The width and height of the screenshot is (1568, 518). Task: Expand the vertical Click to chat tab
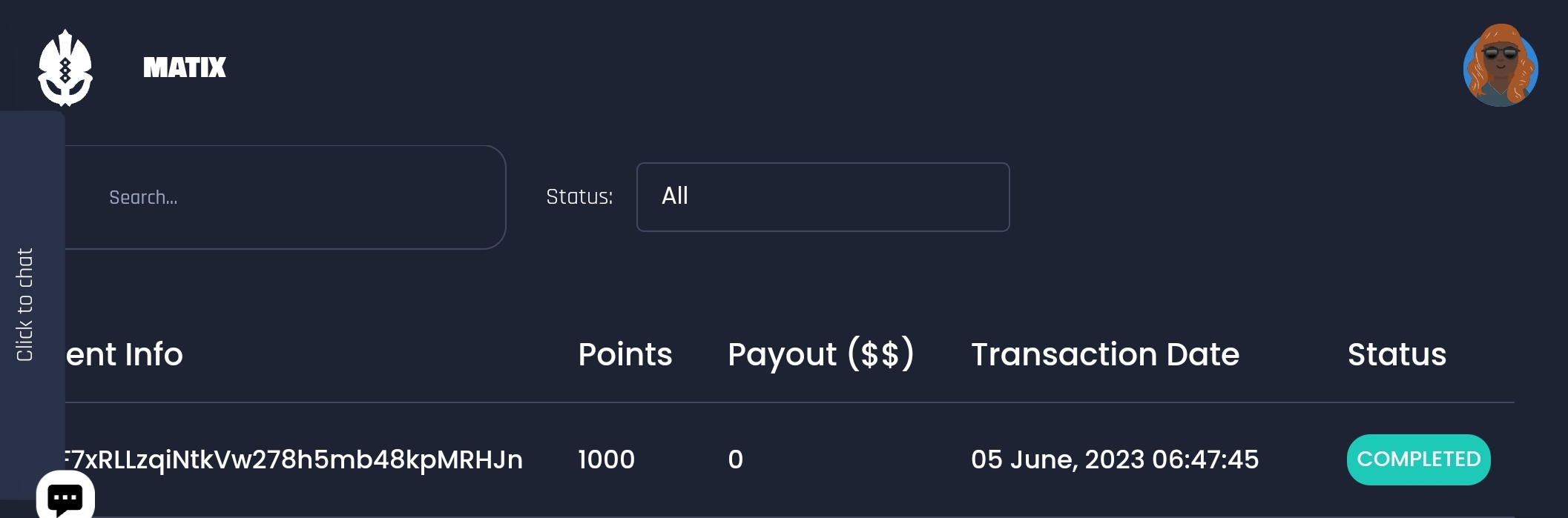pos(25,305)
